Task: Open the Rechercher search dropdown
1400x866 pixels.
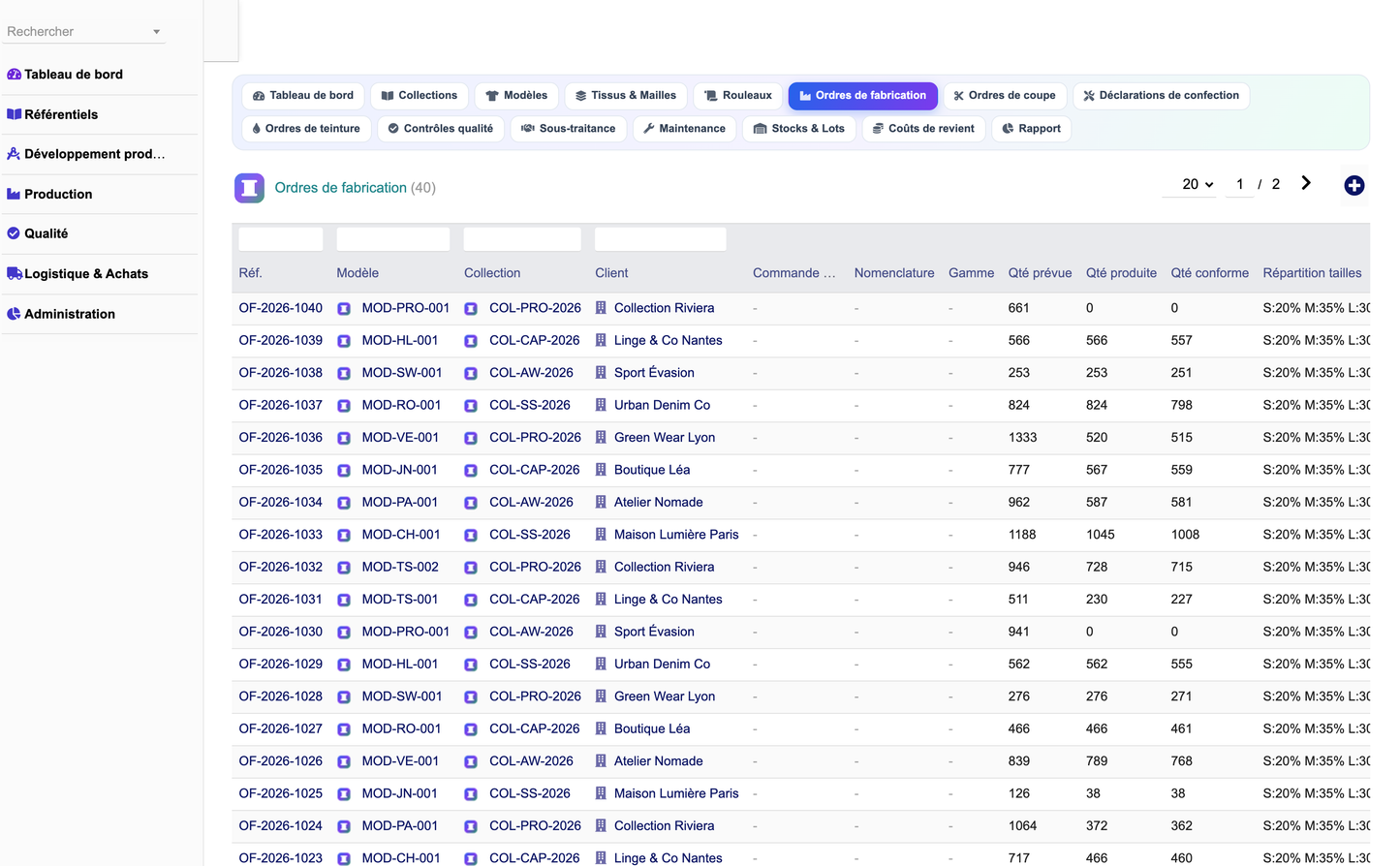Action: [85, 31]
